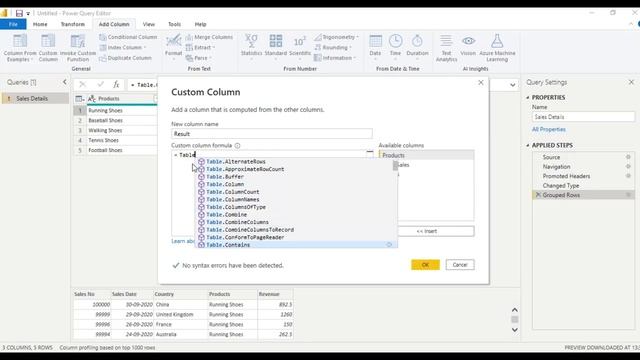Open Parse dropdown
This screenshot has width=640, height=360.
coord(199,58)
